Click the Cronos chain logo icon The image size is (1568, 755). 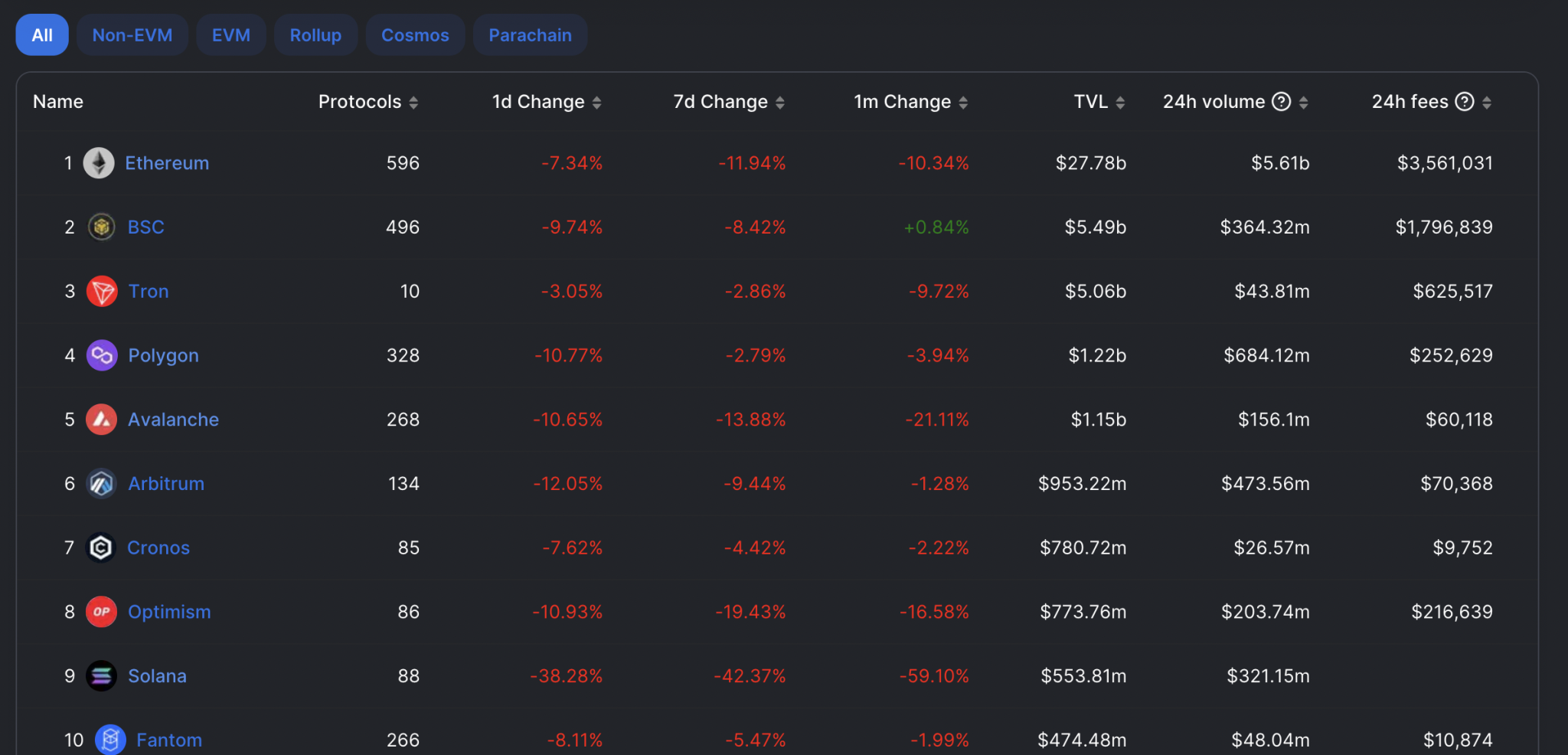pos(101,547)
